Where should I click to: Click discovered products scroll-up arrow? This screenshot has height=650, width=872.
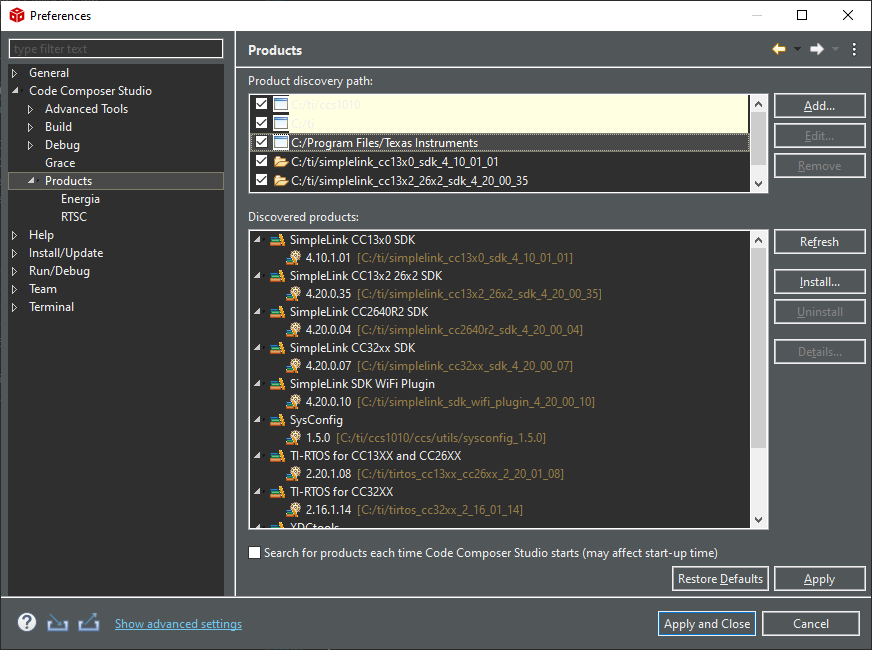point(759,240)
